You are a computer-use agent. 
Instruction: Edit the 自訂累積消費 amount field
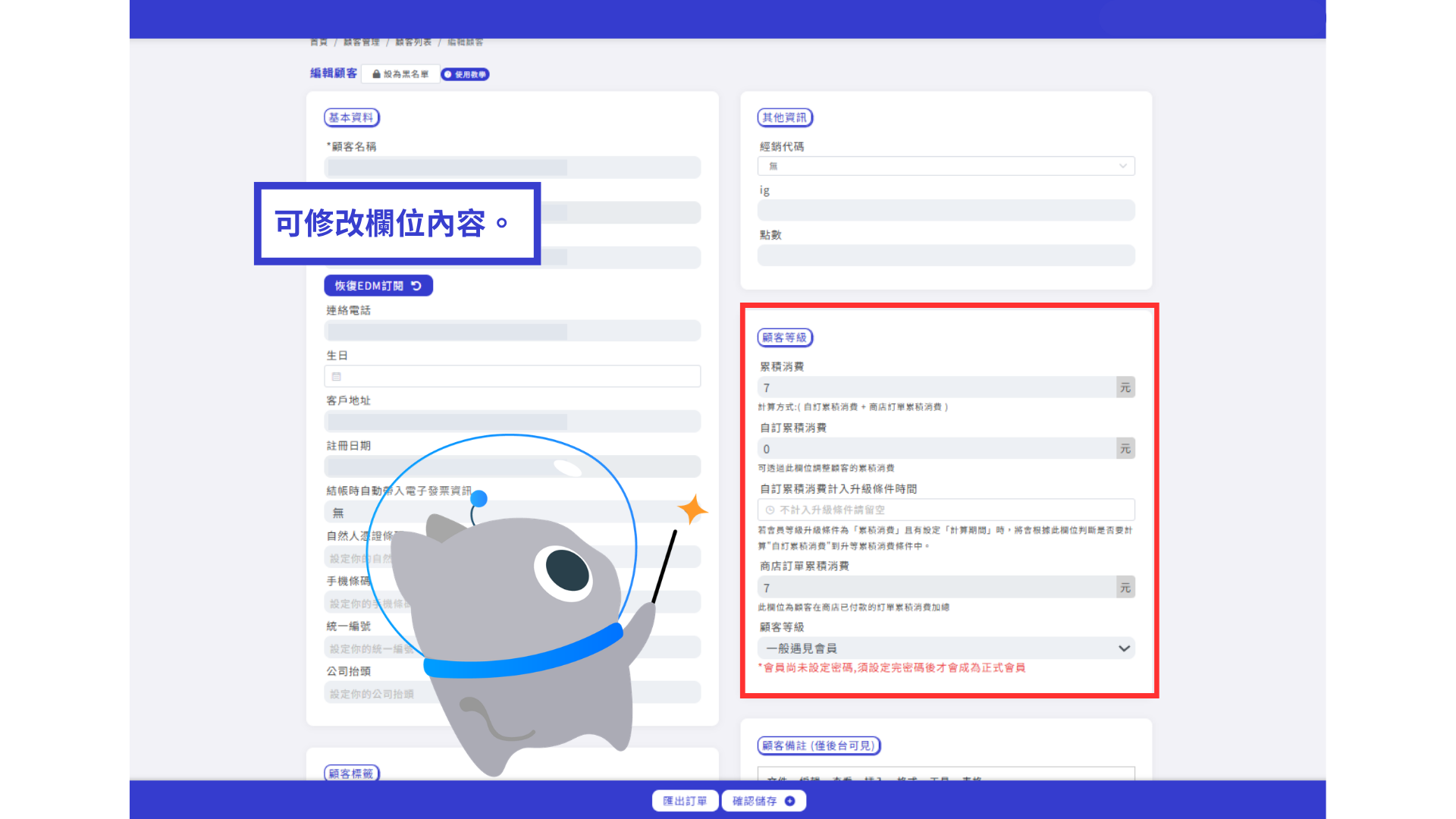pos(937,449)
